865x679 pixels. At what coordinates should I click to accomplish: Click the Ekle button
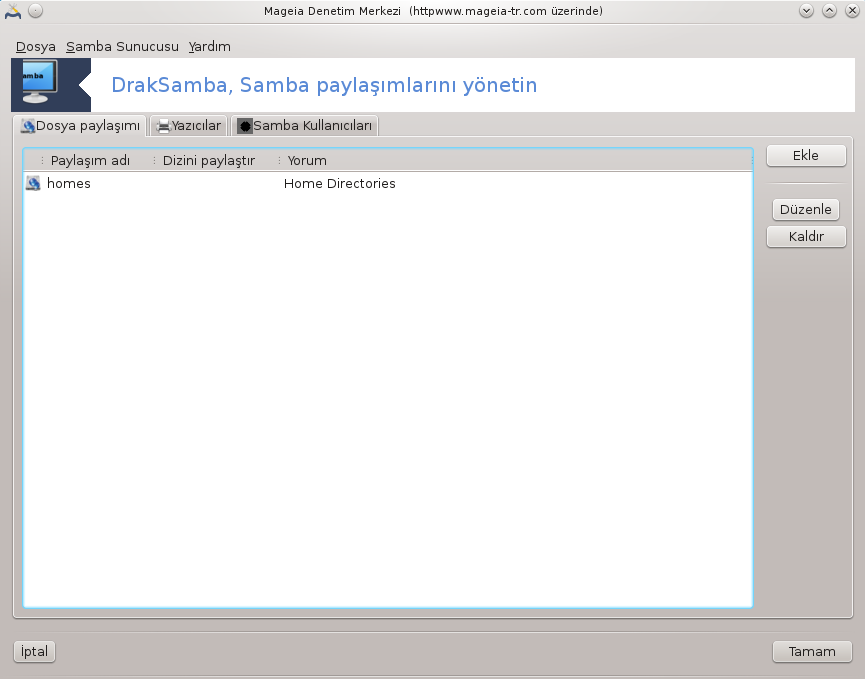[806, 156]
